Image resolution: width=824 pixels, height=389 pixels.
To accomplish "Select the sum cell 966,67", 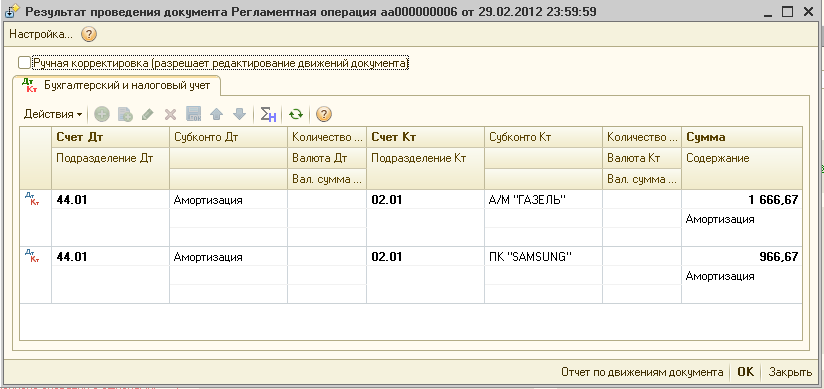I will (742, 257).
